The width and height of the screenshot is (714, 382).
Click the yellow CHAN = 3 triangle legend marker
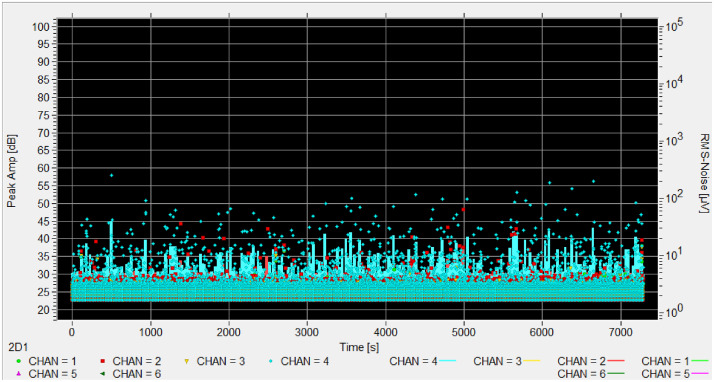pos(187,362)
